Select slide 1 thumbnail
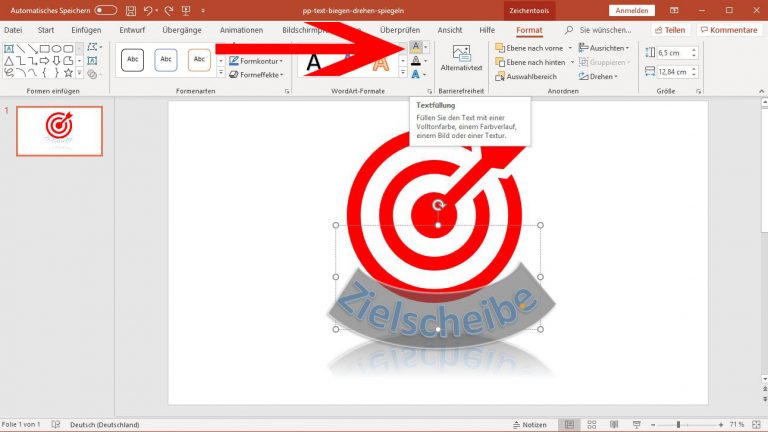Screen dimensions: 768x432 60,131
